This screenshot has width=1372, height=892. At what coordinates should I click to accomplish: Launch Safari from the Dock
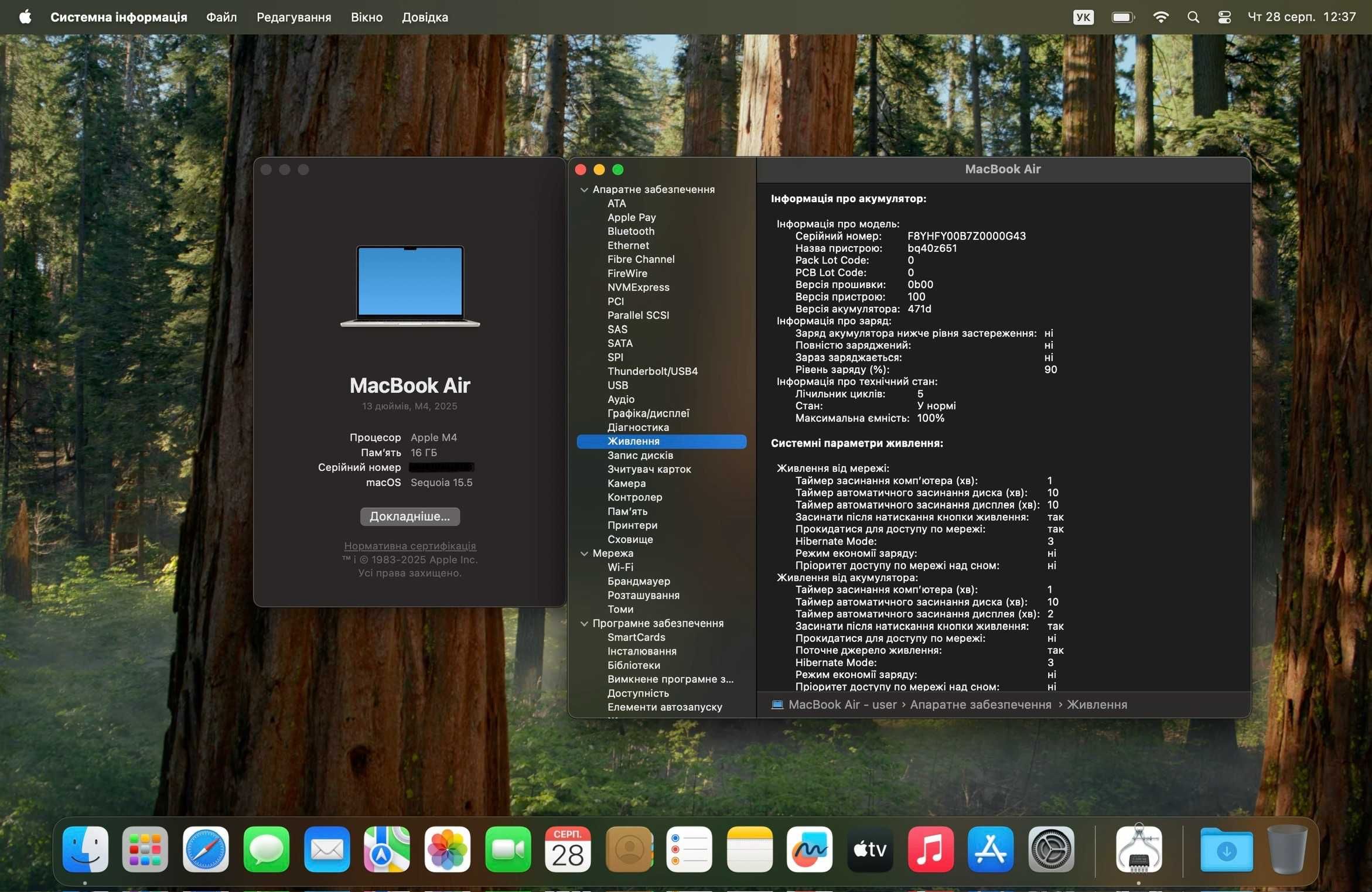(206, 849)
